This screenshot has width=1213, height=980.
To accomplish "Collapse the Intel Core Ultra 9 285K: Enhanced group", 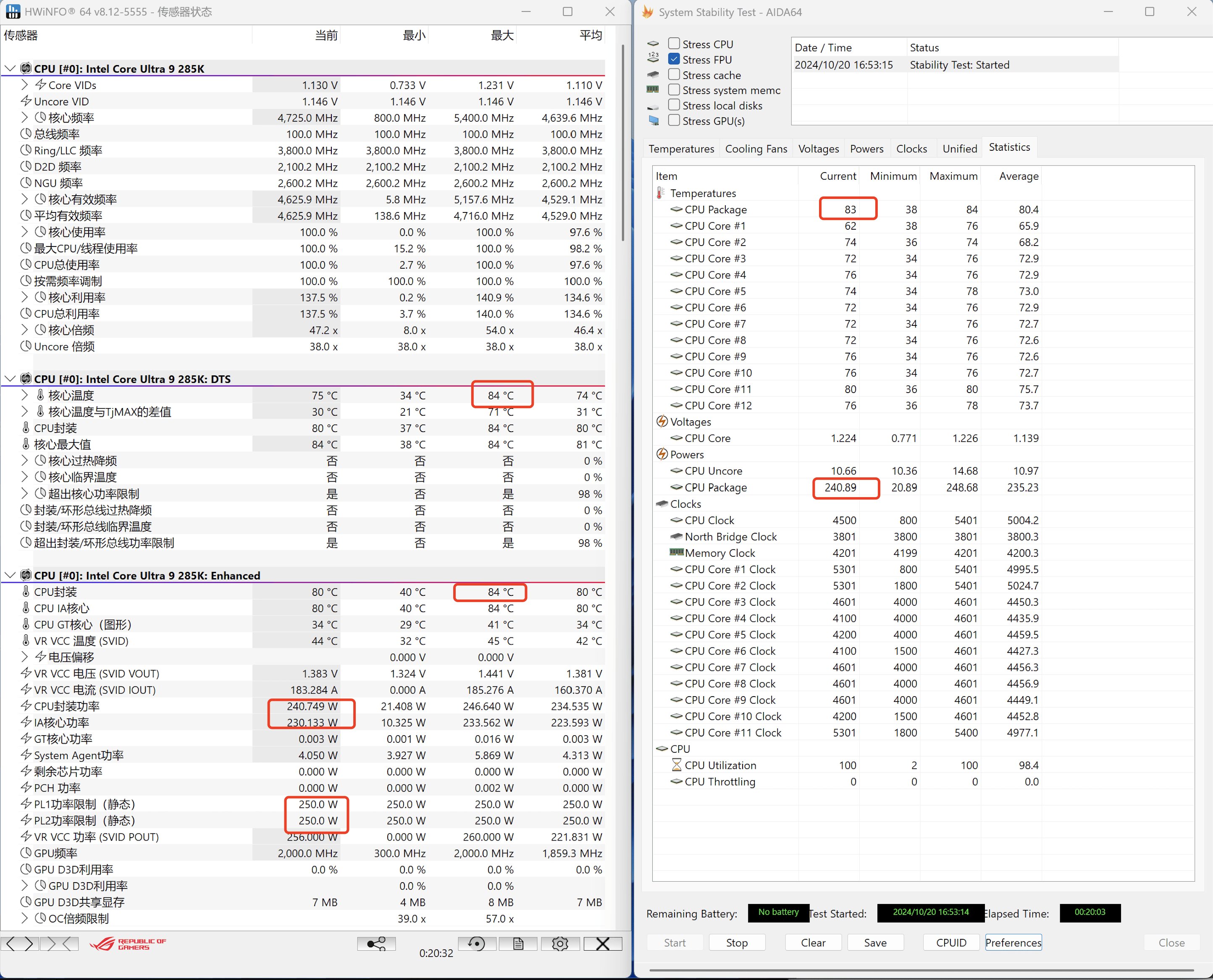I will [x=10, y=575].
